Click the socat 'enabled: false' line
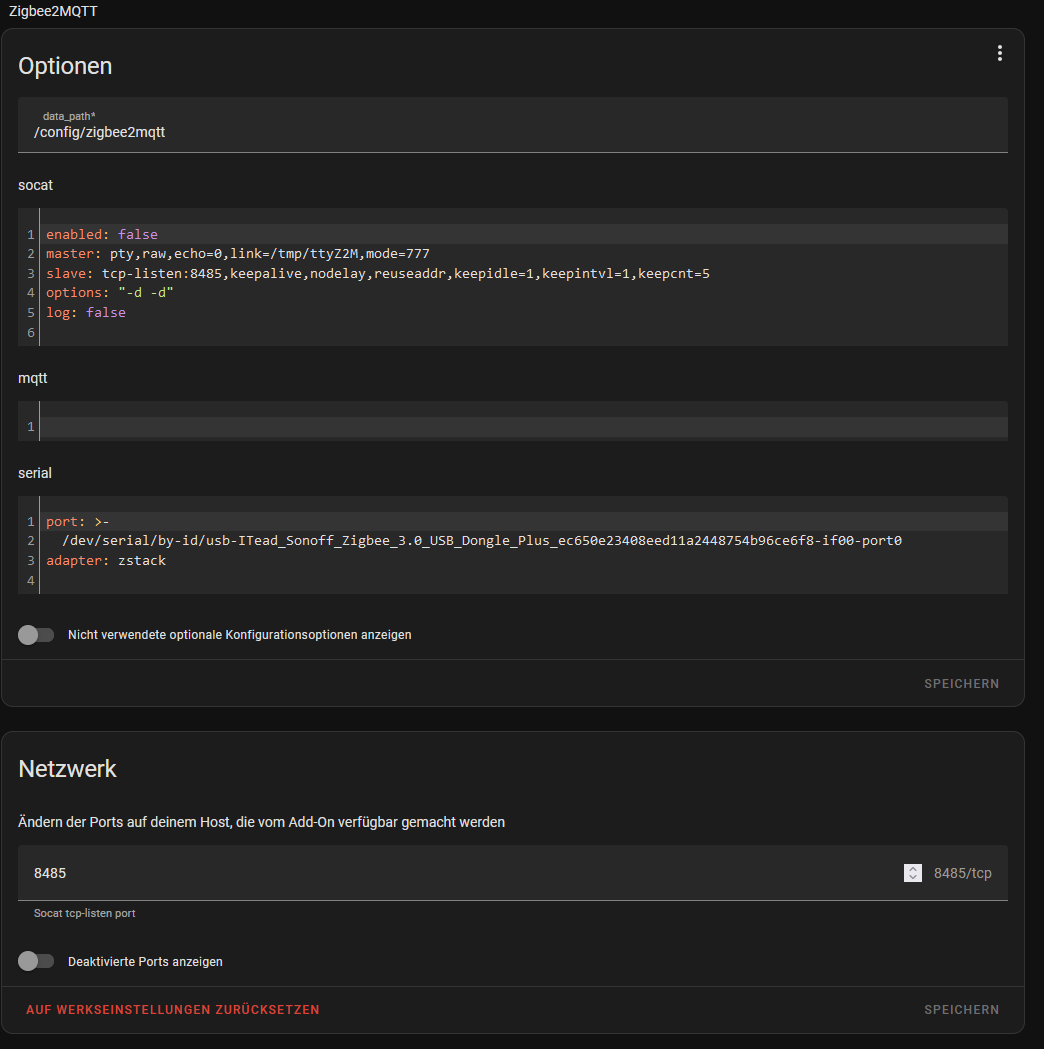The width and height of the screenshot is (1044, 1049). 526,234
